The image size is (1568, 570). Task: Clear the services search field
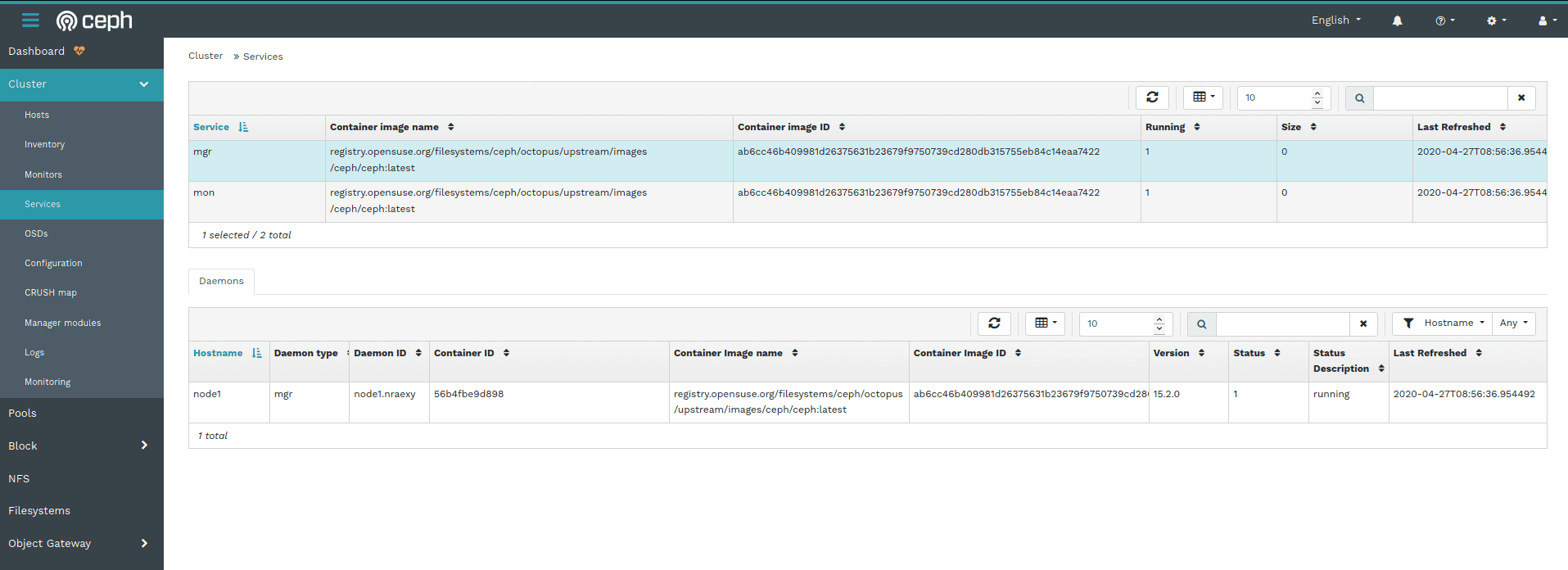coord(1521,97)
